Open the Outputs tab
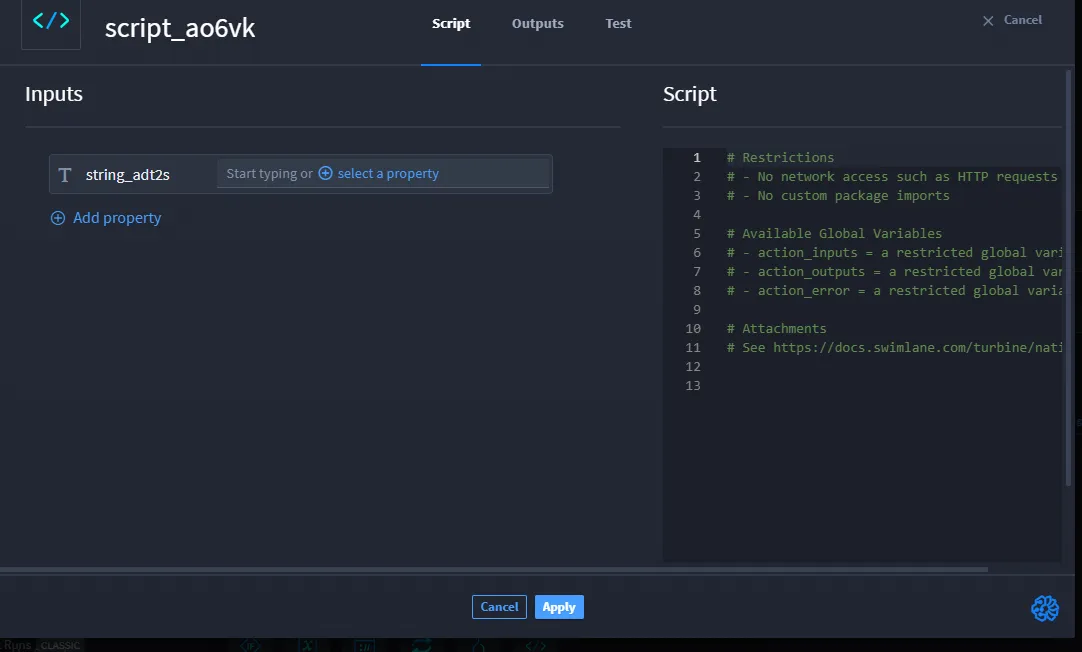 tap(538, 23)
